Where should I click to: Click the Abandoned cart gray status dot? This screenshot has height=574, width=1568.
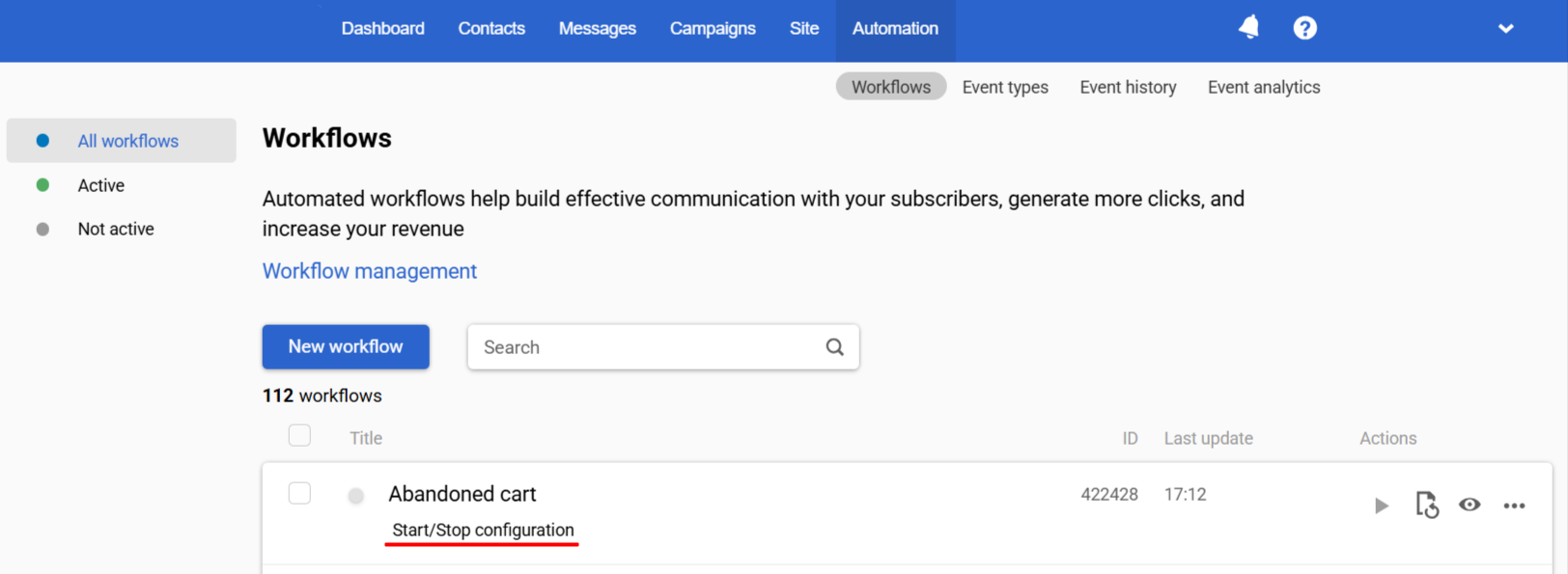point(356,496)
